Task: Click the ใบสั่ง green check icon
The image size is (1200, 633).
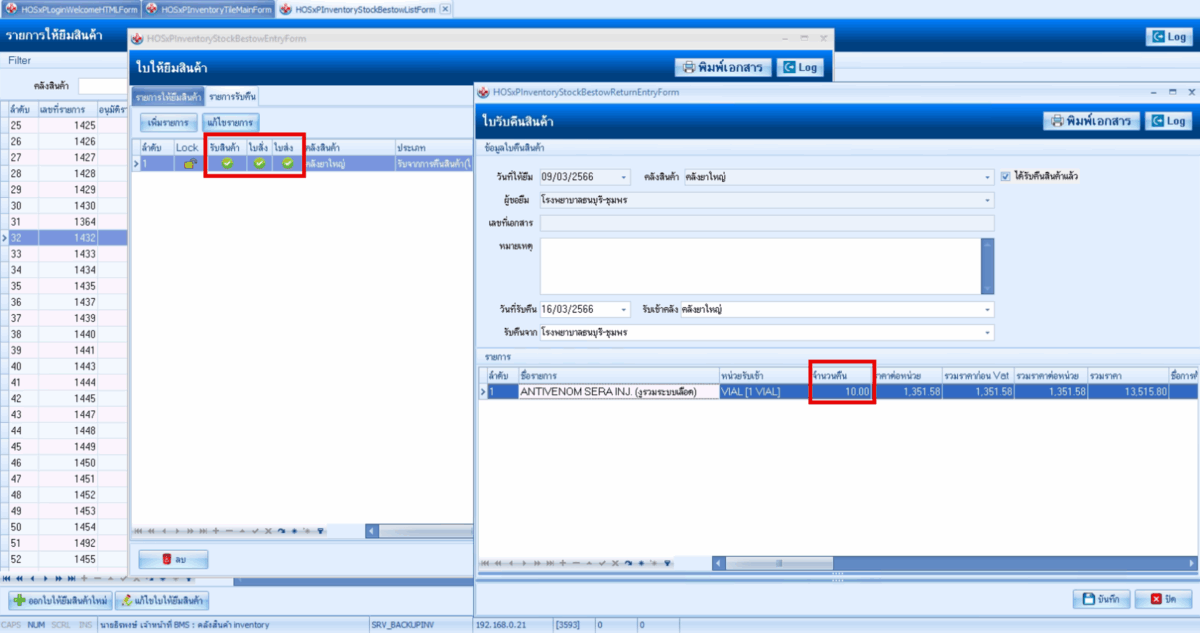Action: (x=259, y=163)
